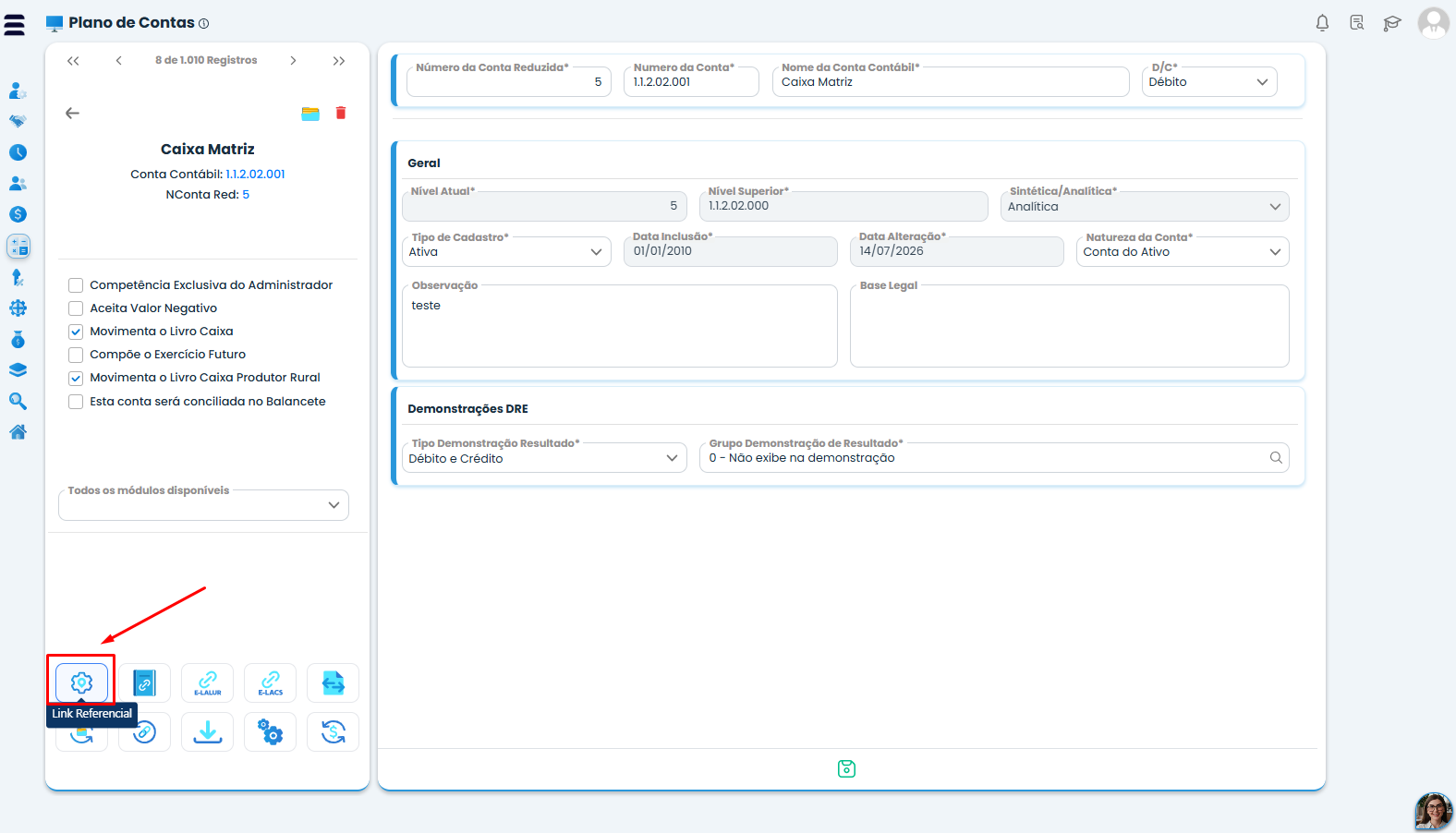Check Esta conta será conciliada no Balancete
The width and height of the screenshot is (1456, 833).
click(x=76, y=402)
